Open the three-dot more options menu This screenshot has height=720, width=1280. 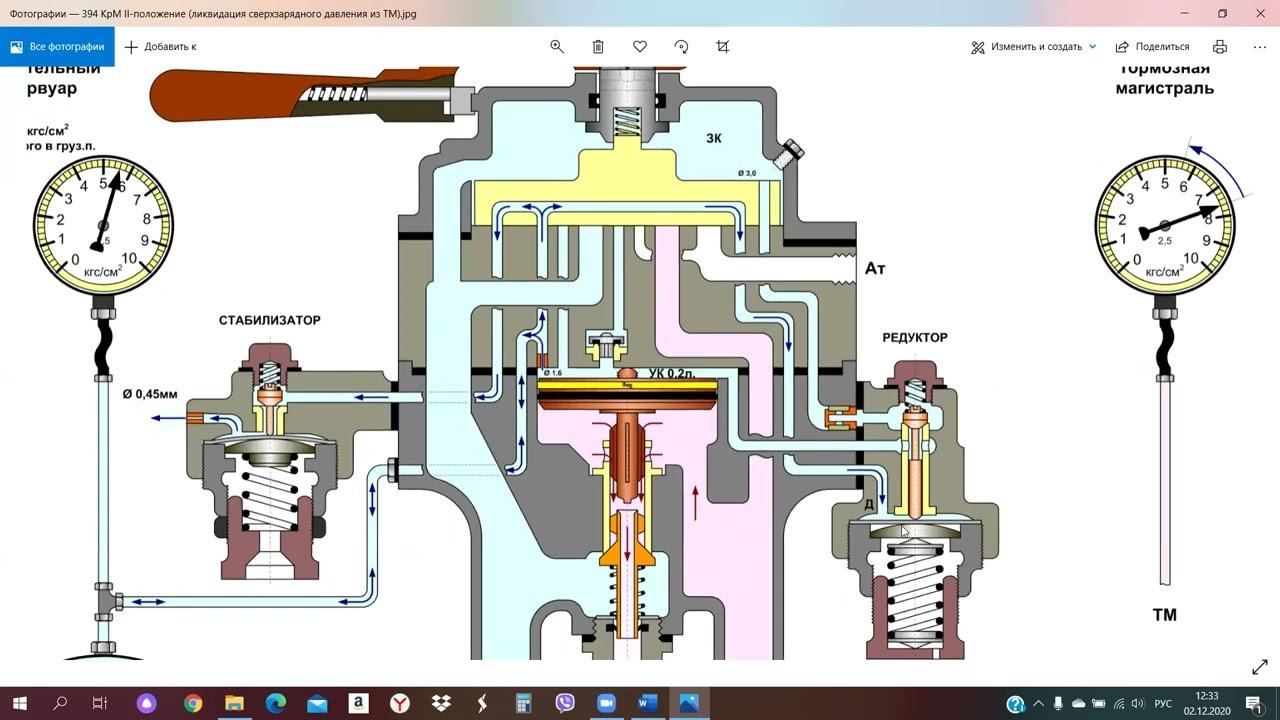pyautogui.click(x=1259, y=47)
